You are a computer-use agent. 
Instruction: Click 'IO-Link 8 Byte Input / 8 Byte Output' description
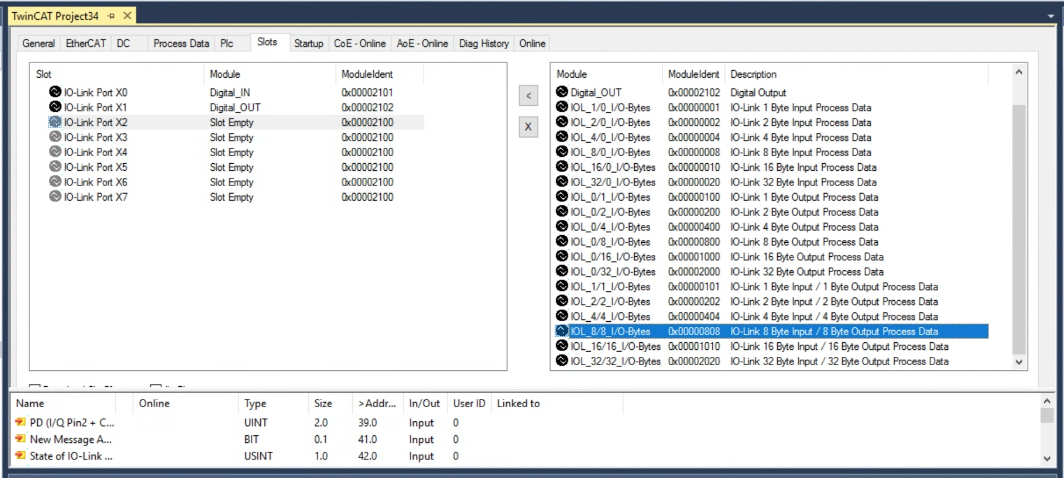click(x=835, y=331)
